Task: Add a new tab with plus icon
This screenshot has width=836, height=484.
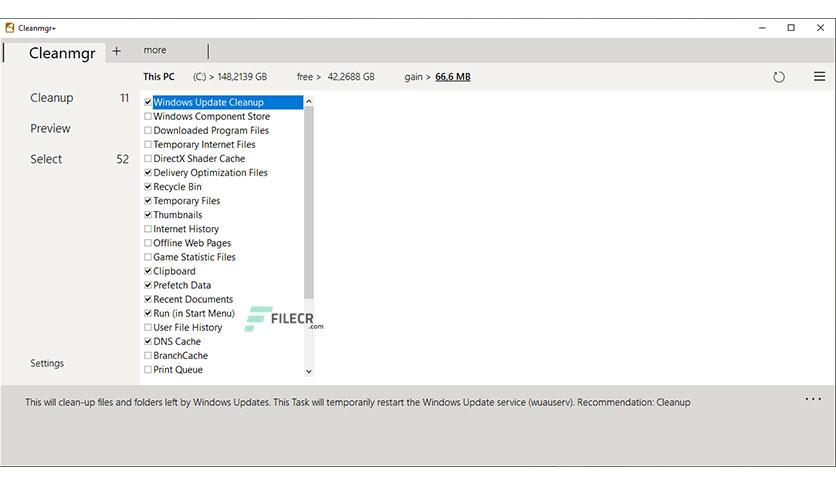Action: coord(116,51)
